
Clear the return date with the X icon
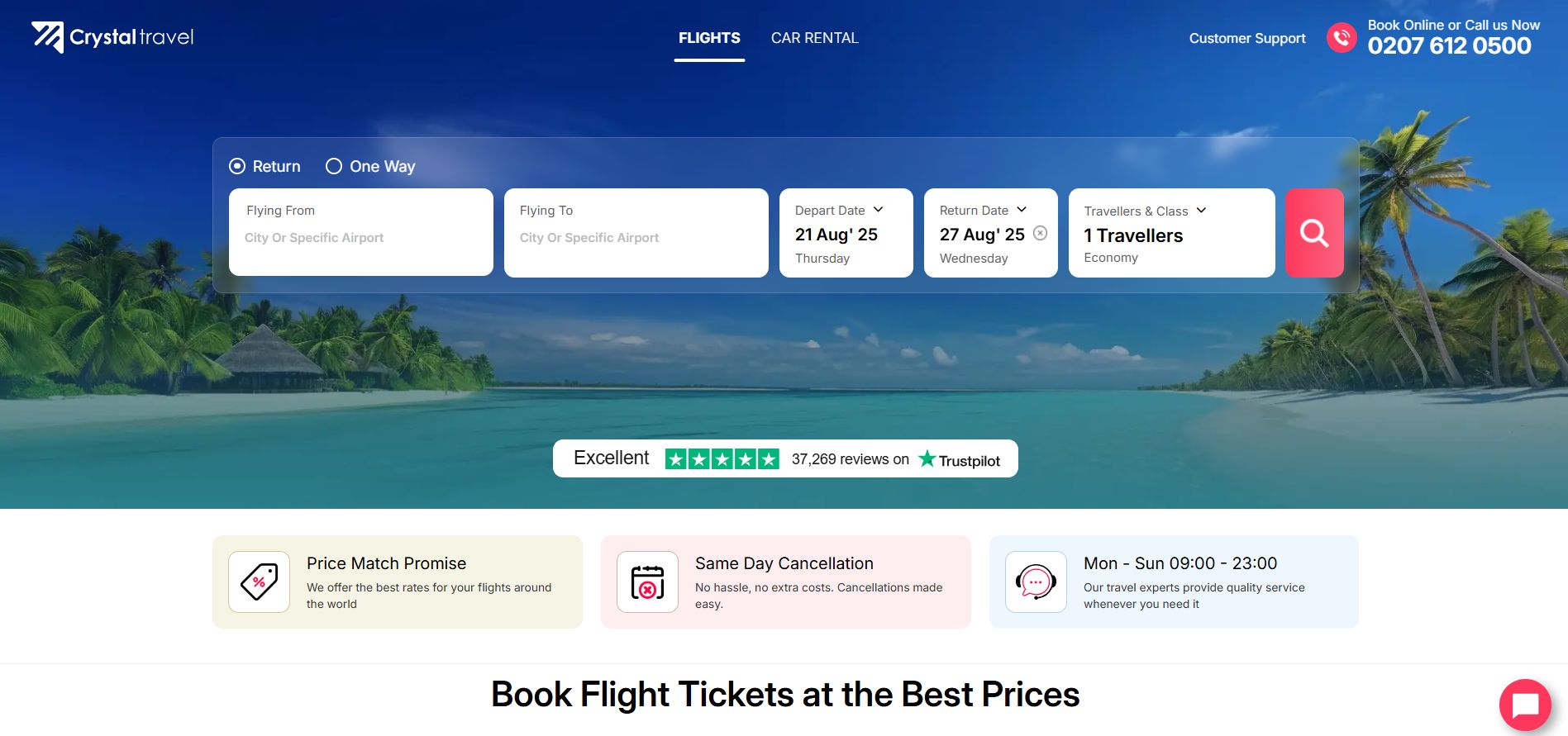(1041, 233)
